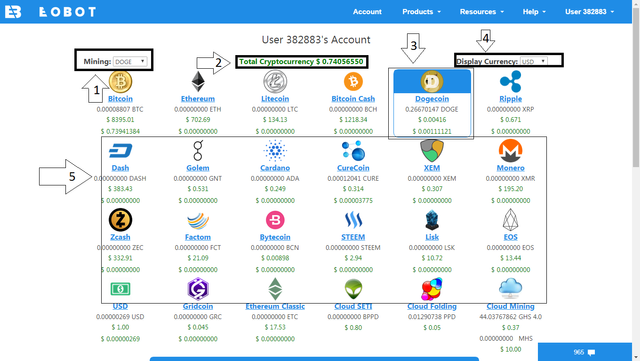
Task: Open the Golem link
Action: point(198,168)
